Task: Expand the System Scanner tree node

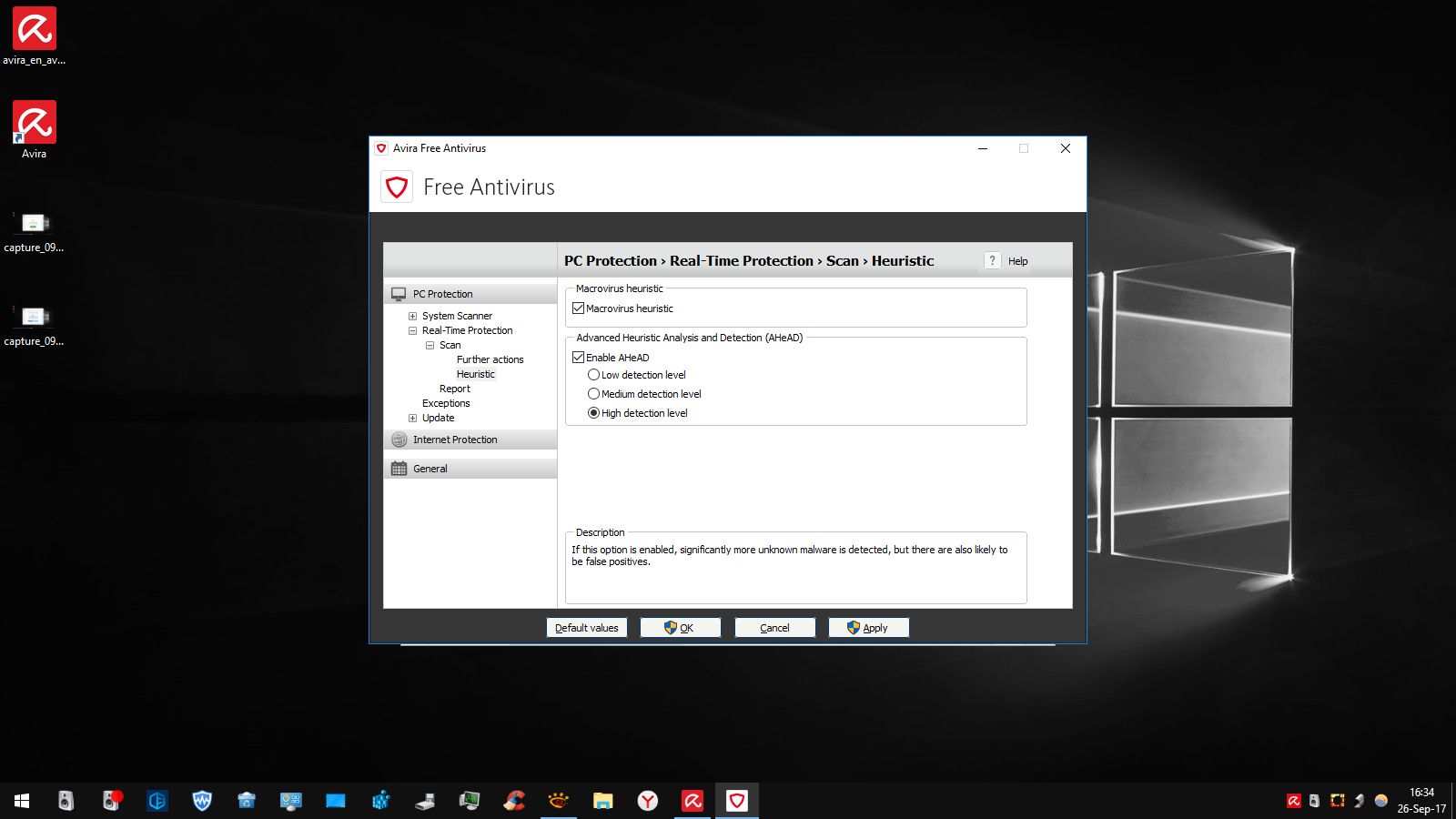Action: [x=412, y=317]
